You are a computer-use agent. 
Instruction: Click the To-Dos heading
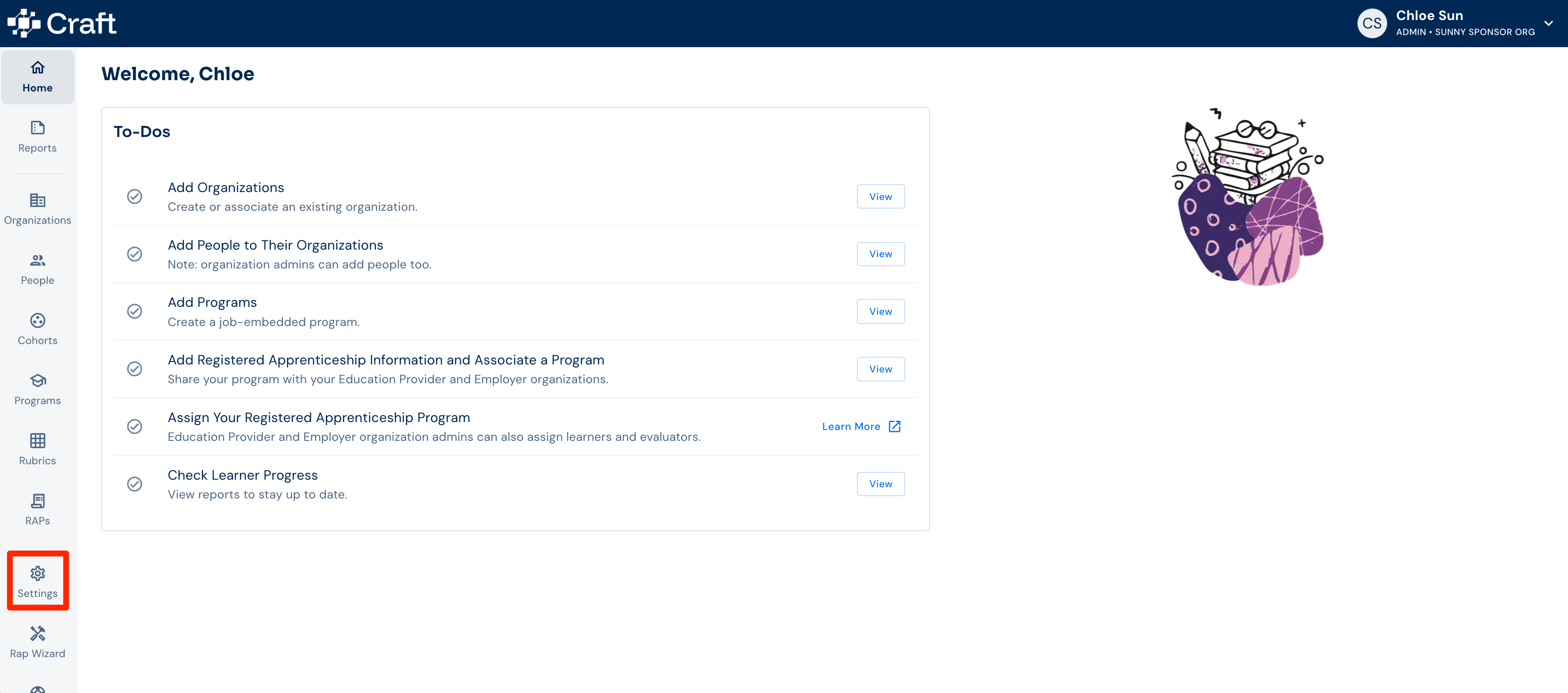(x=142, y=132)
